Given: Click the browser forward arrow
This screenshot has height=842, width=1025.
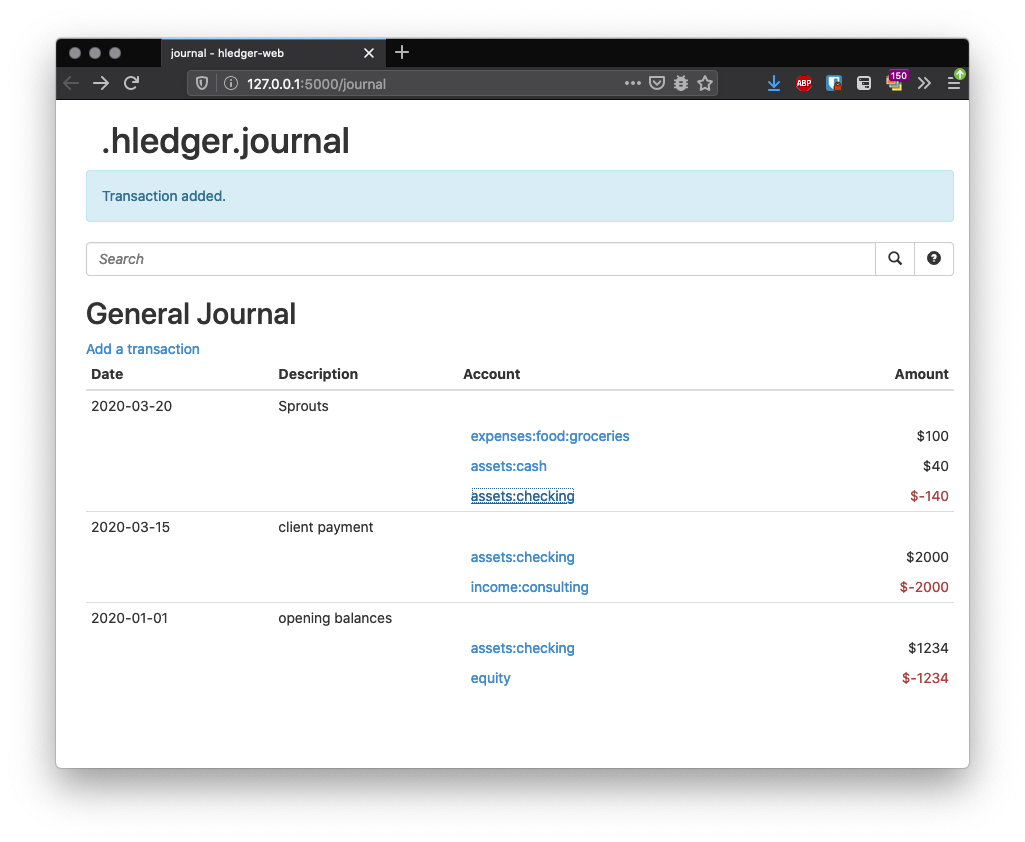Looking at the screenshot, I should [x=101, y=83].
